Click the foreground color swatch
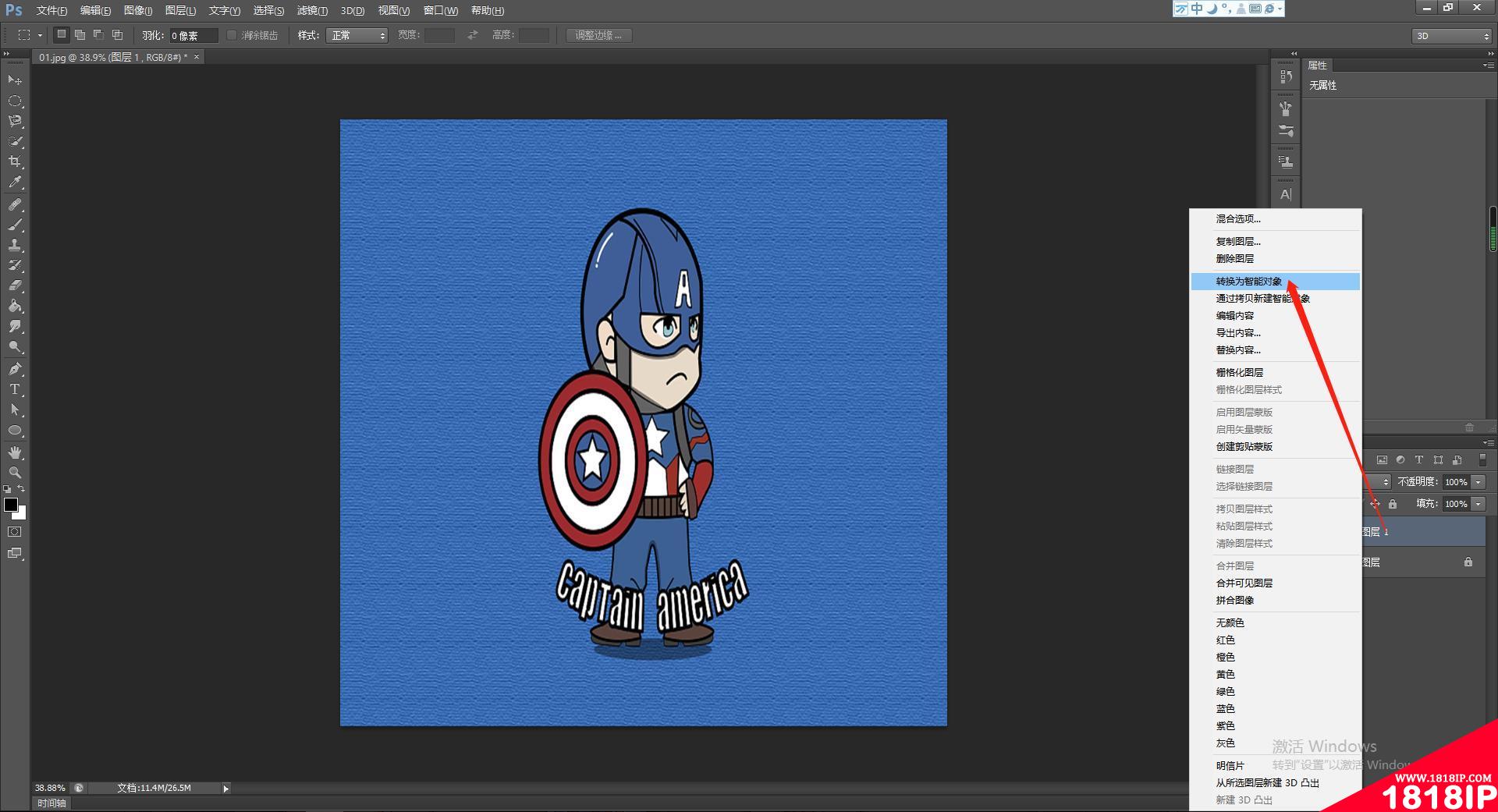1498x812 pixels. point(10,505)
